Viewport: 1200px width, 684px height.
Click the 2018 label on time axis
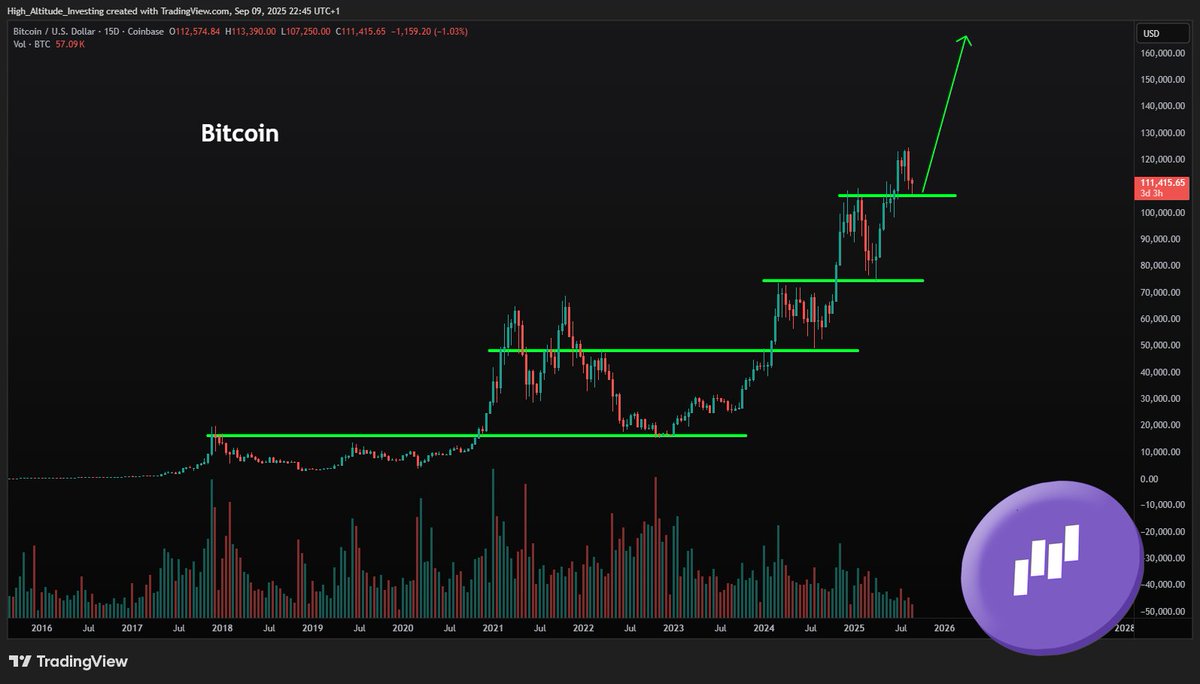(x=222, y=629)
